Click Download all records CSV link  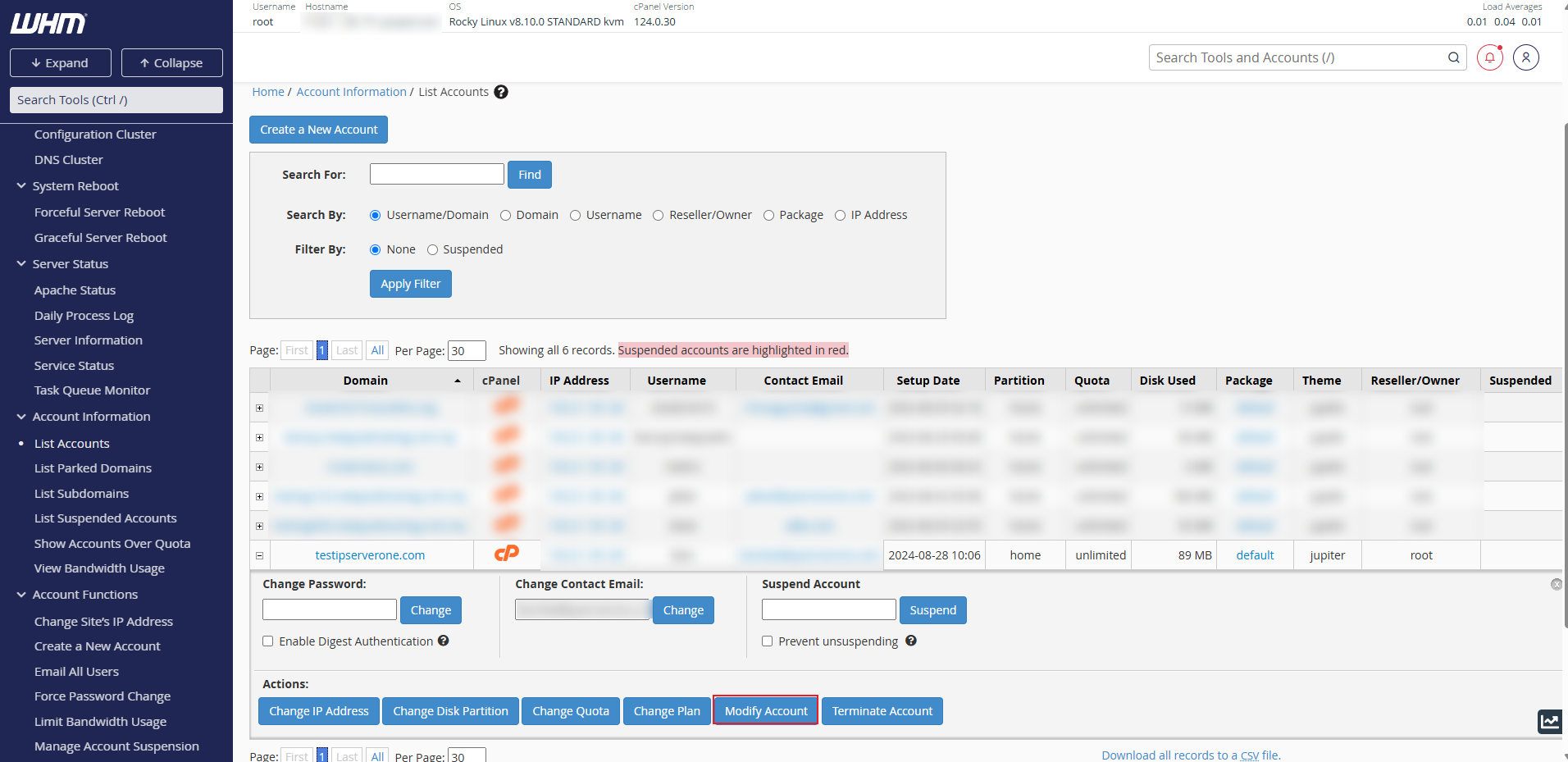(x=1191, y=755)
